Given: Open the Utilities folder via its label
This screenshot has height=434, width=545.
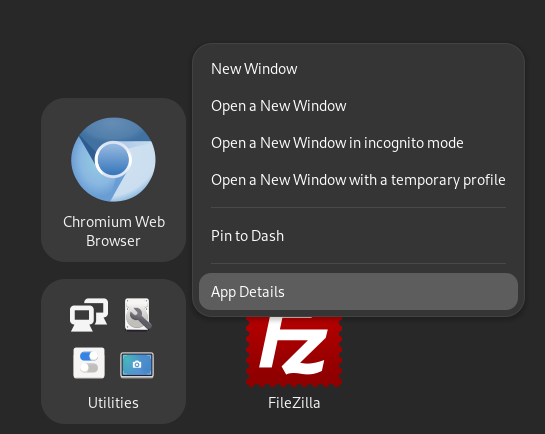Looking at the screenshot, I should point(113,403).
